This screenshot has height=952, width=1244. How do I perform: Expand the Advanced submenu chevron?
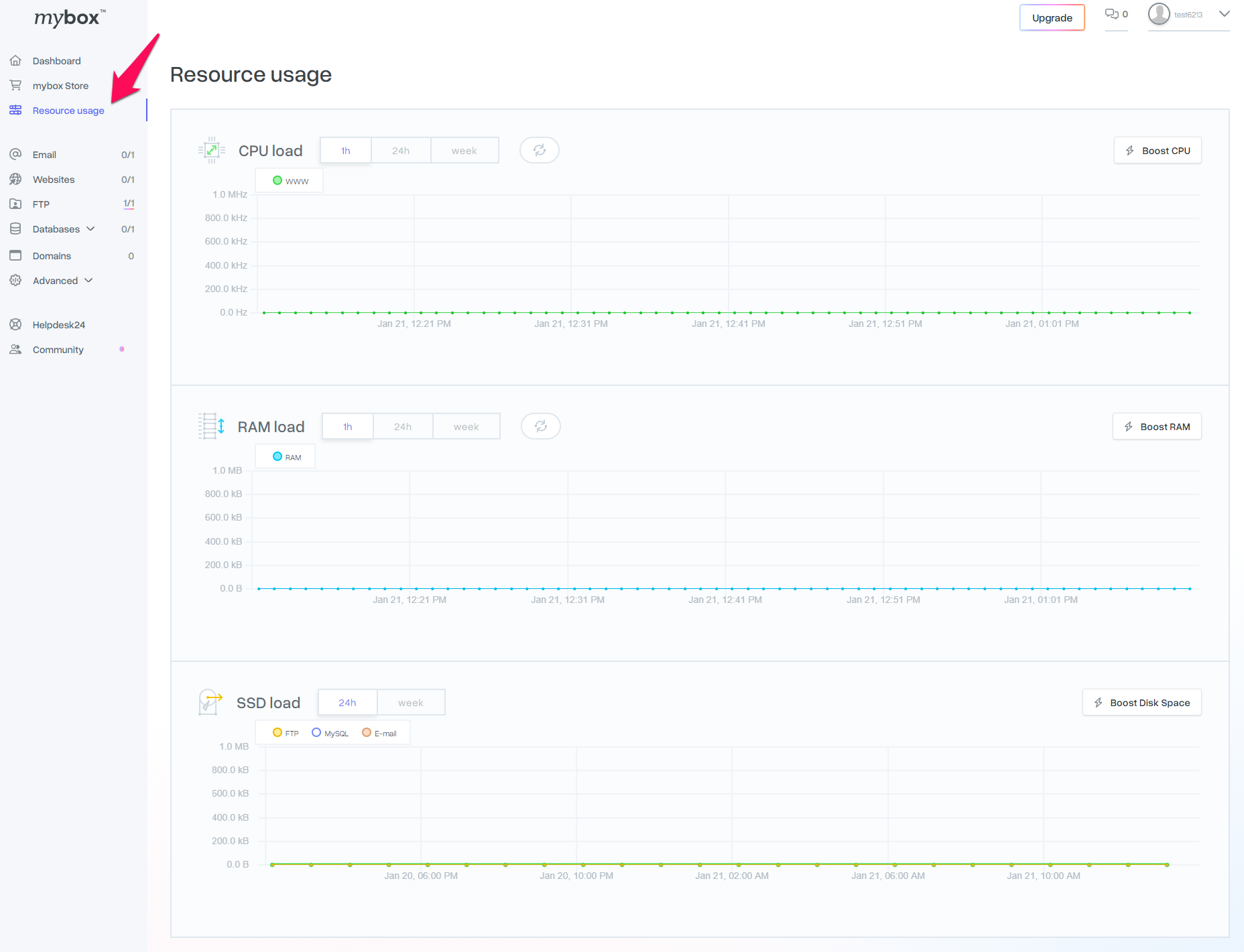(x=88, y=281)
